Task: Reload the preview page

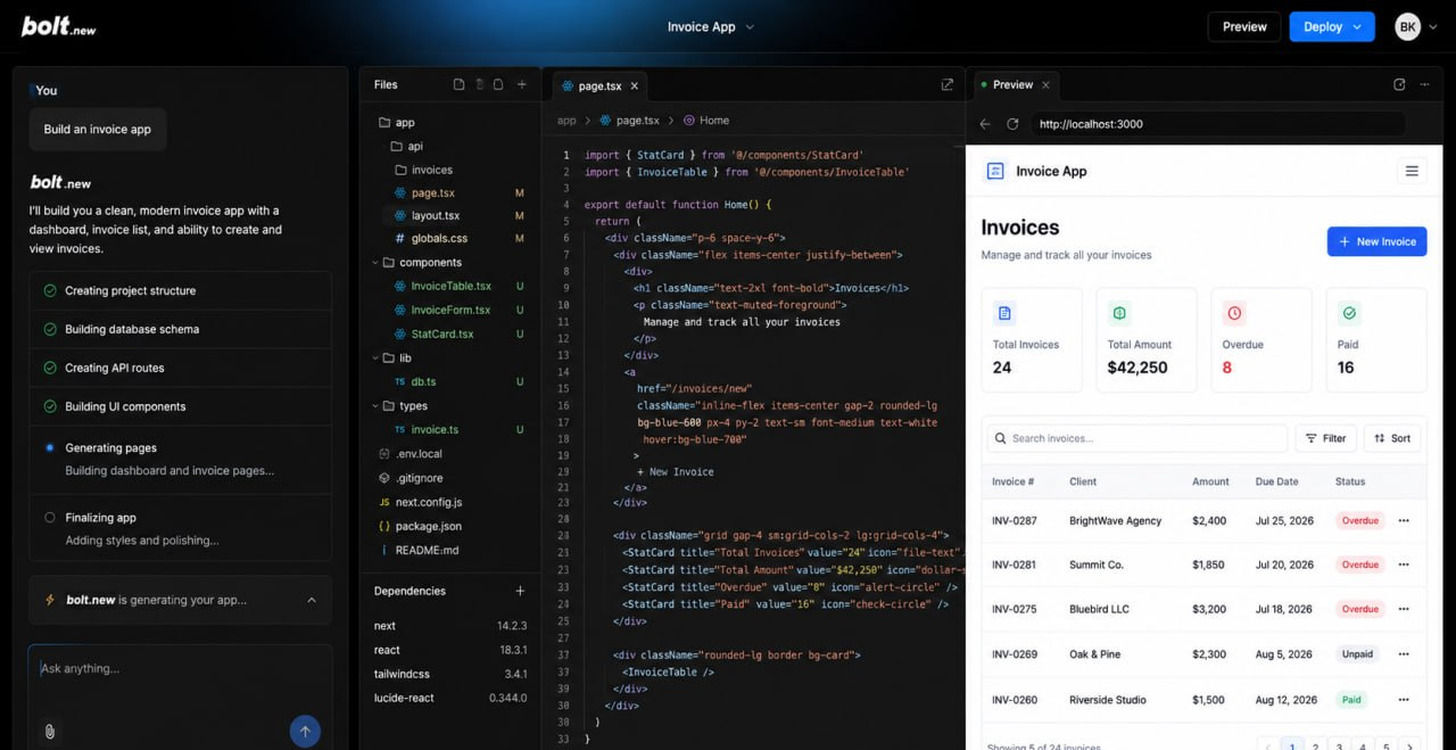Action: tap(1012, 124)
